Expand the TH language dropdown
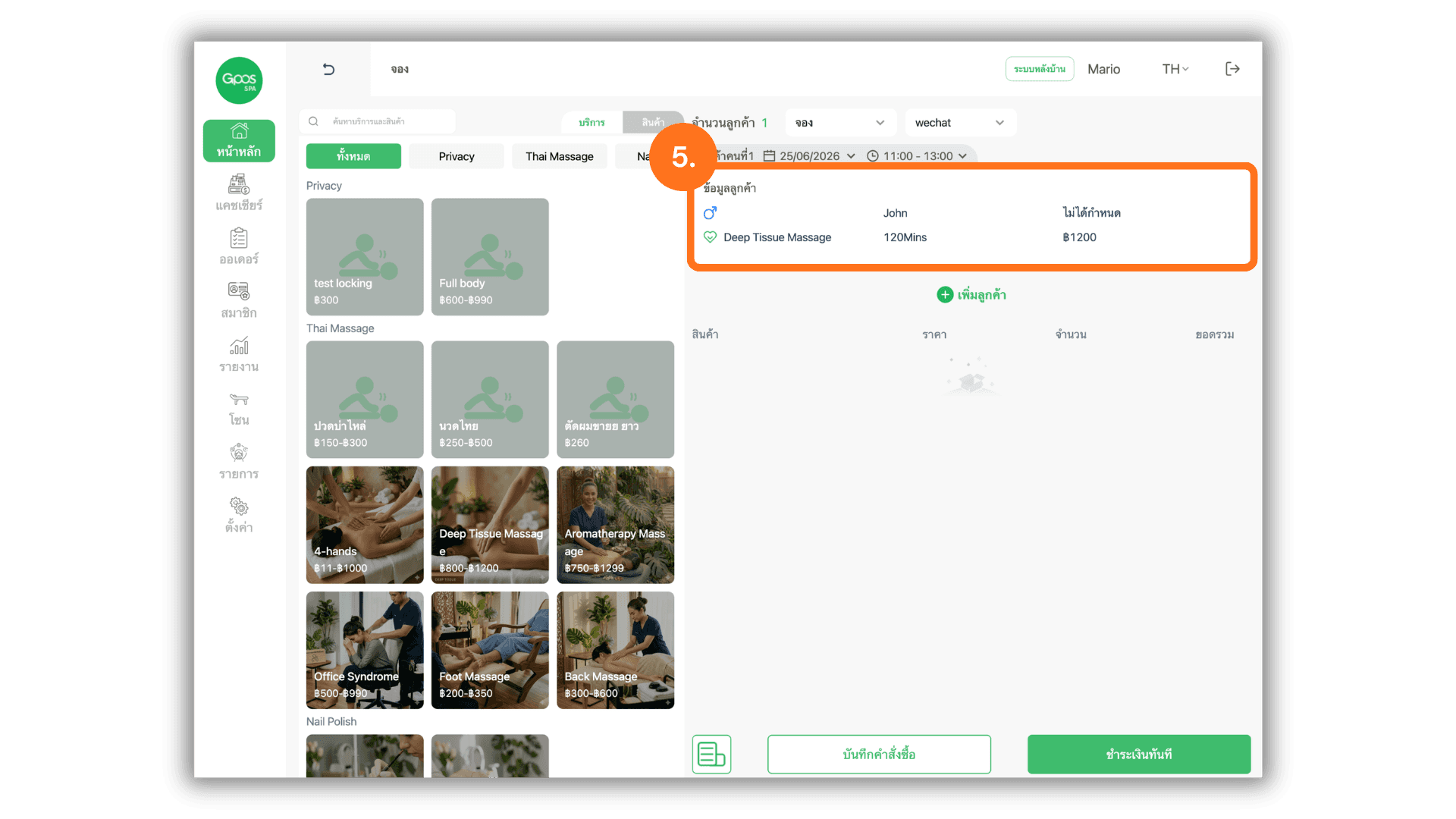This screenshot has height=819, width=1456. [1175, 69]
